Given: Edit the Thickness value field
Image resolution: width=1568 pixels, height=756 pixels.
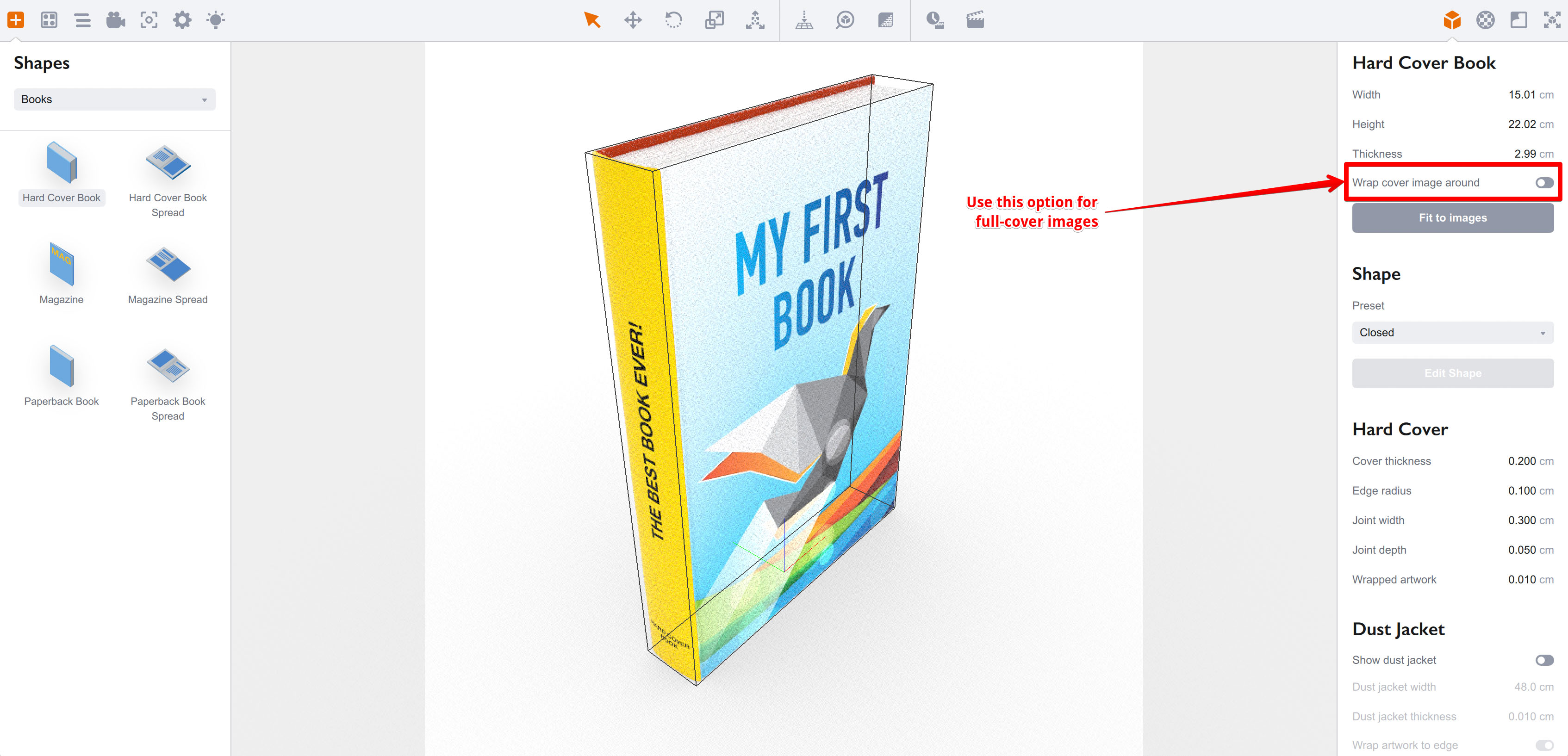Looking at the screenshot, I should click(1524, 154).
